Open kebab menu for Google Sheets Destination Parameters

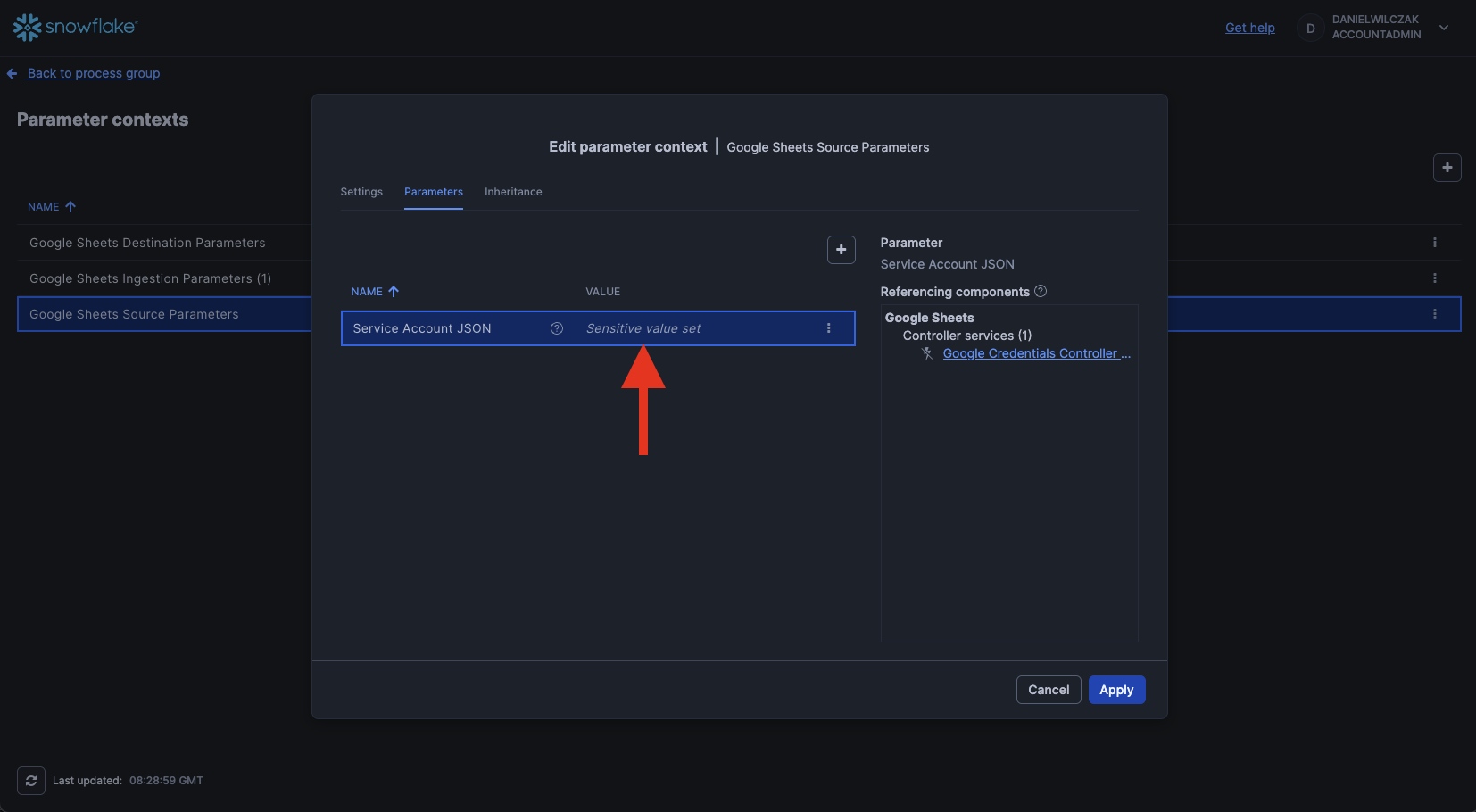click(x=1434, y=243)
